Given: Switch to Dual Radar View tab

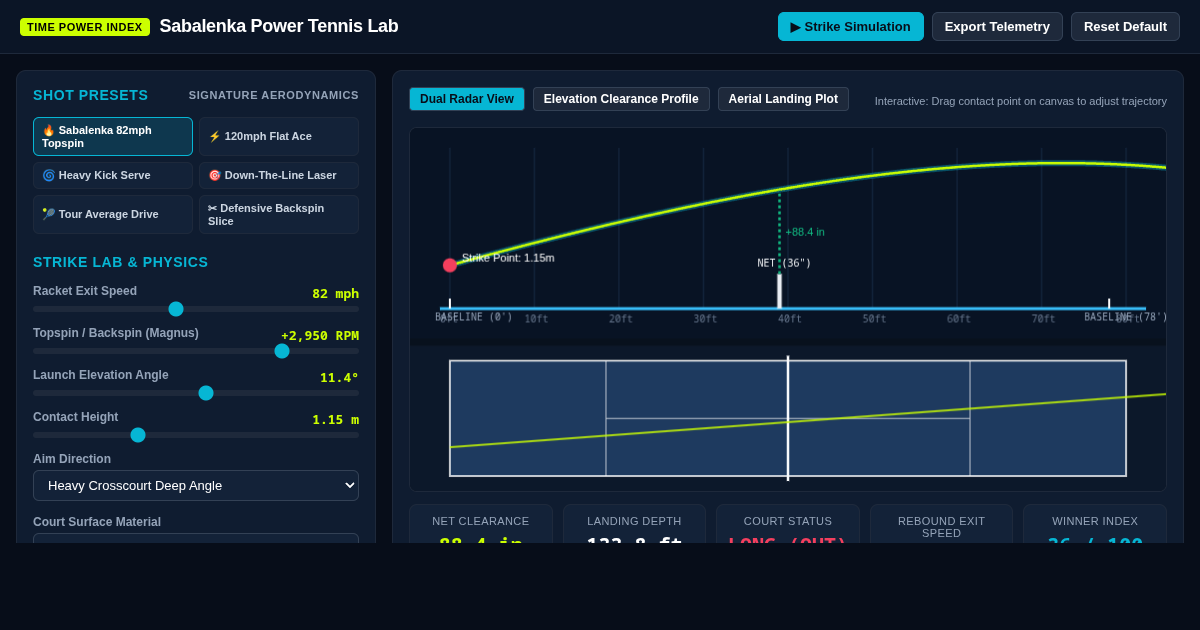Looking at the screenshot, I should tap(467, 99).
